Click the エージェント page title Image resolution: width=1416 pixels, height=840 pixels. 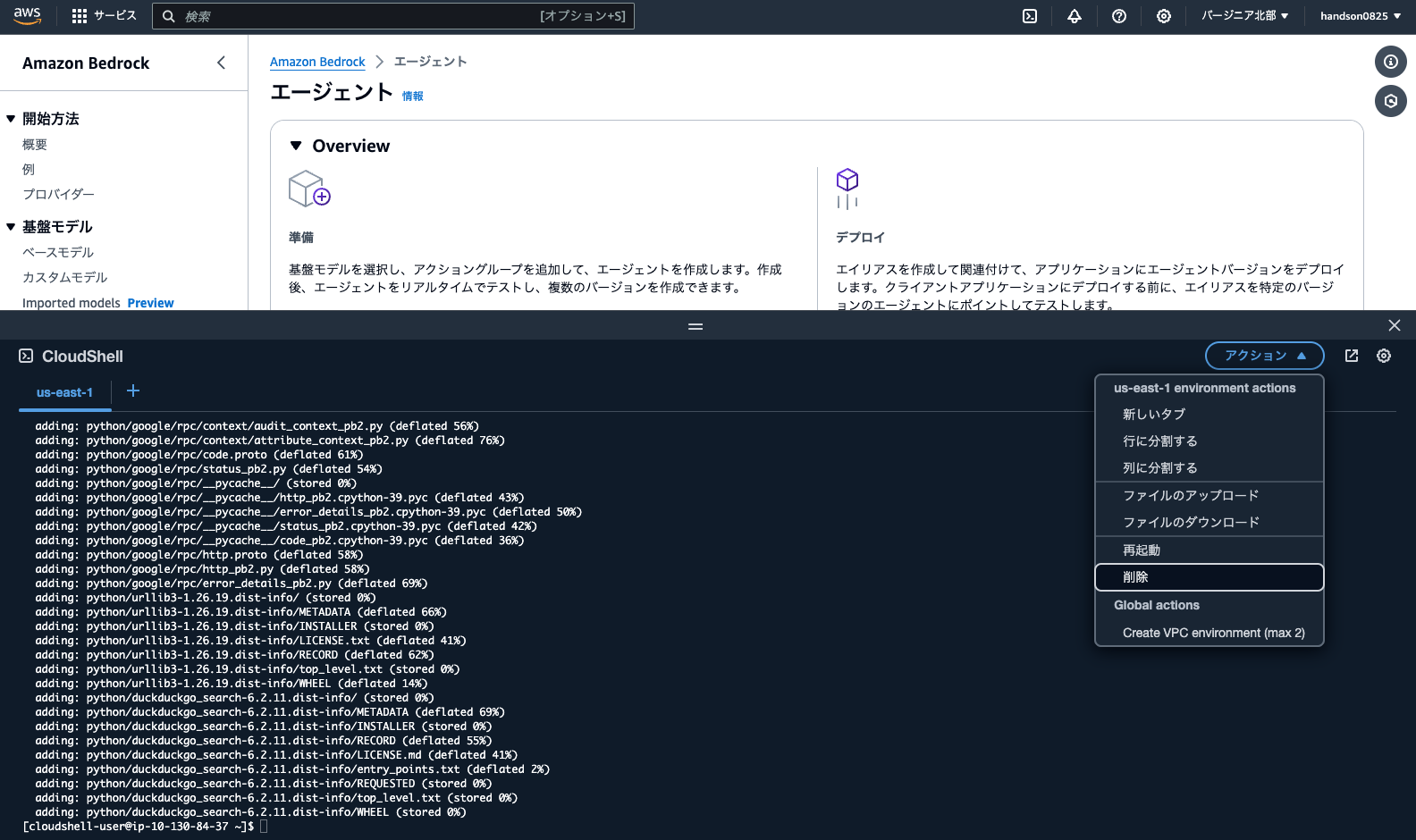tap(332, 92)
